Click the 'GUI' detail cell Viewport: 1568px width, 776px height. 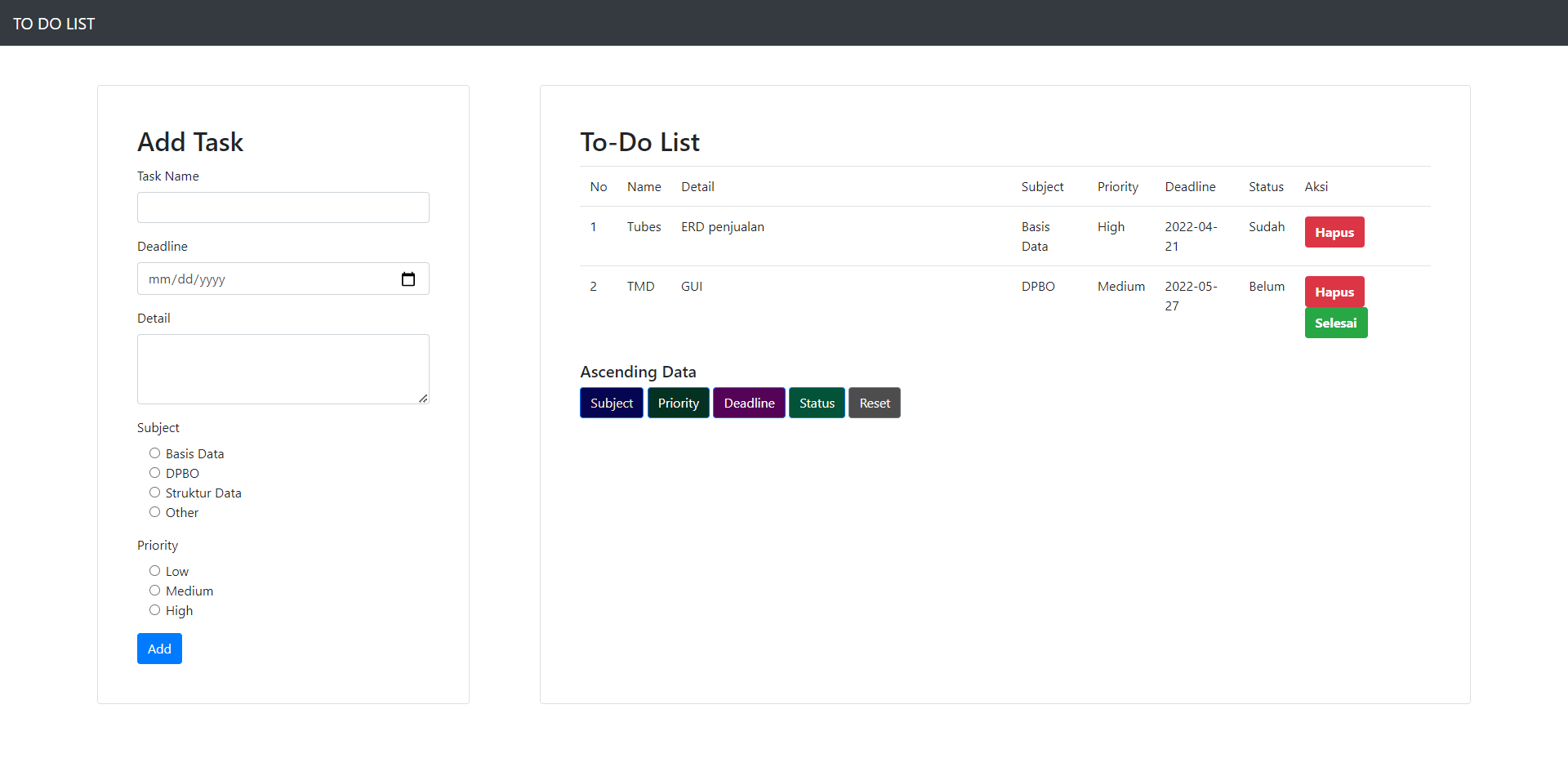pyautogui.click(x=692, y=287)
